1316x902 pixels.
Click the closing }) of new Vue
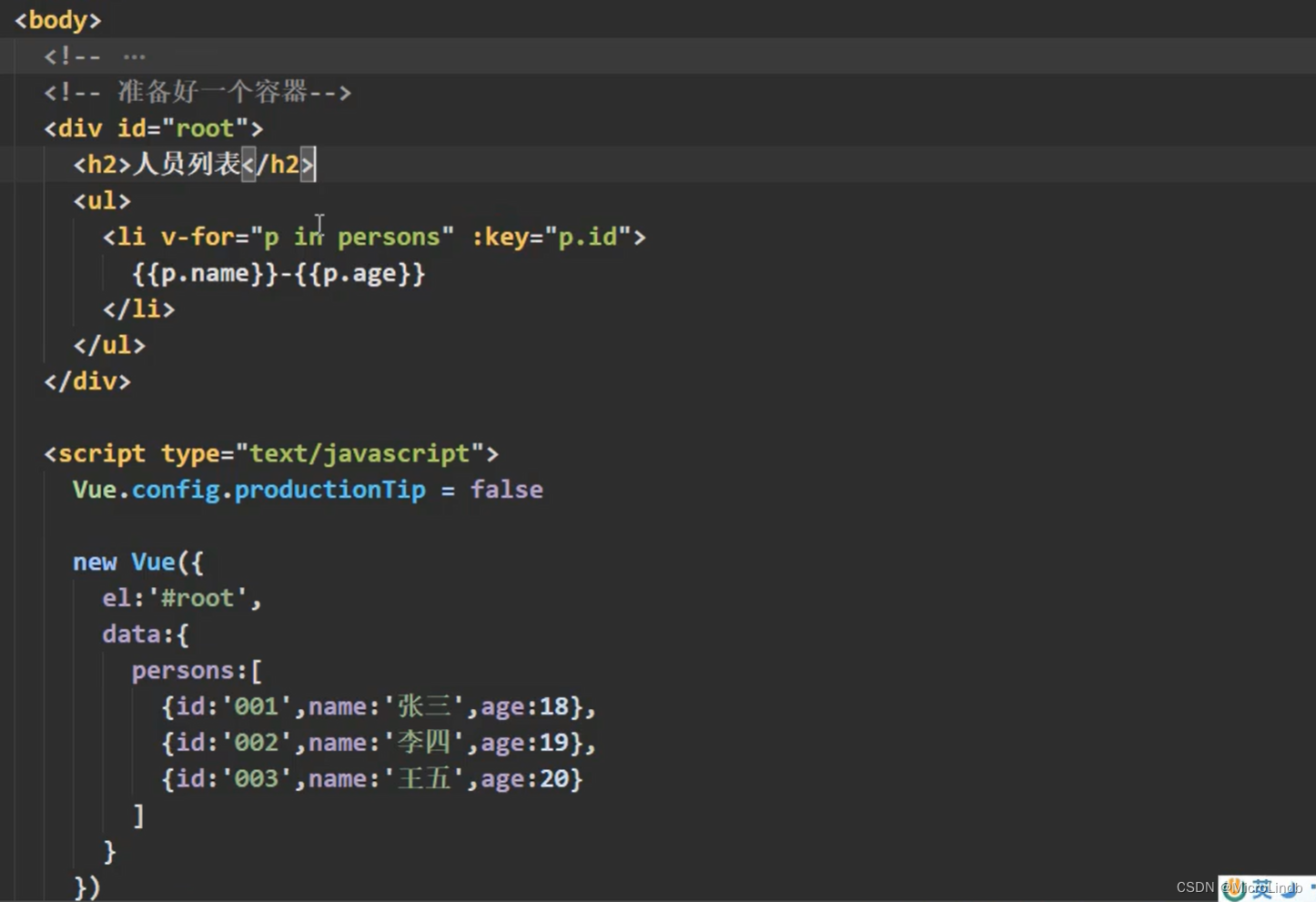point(87,887)
